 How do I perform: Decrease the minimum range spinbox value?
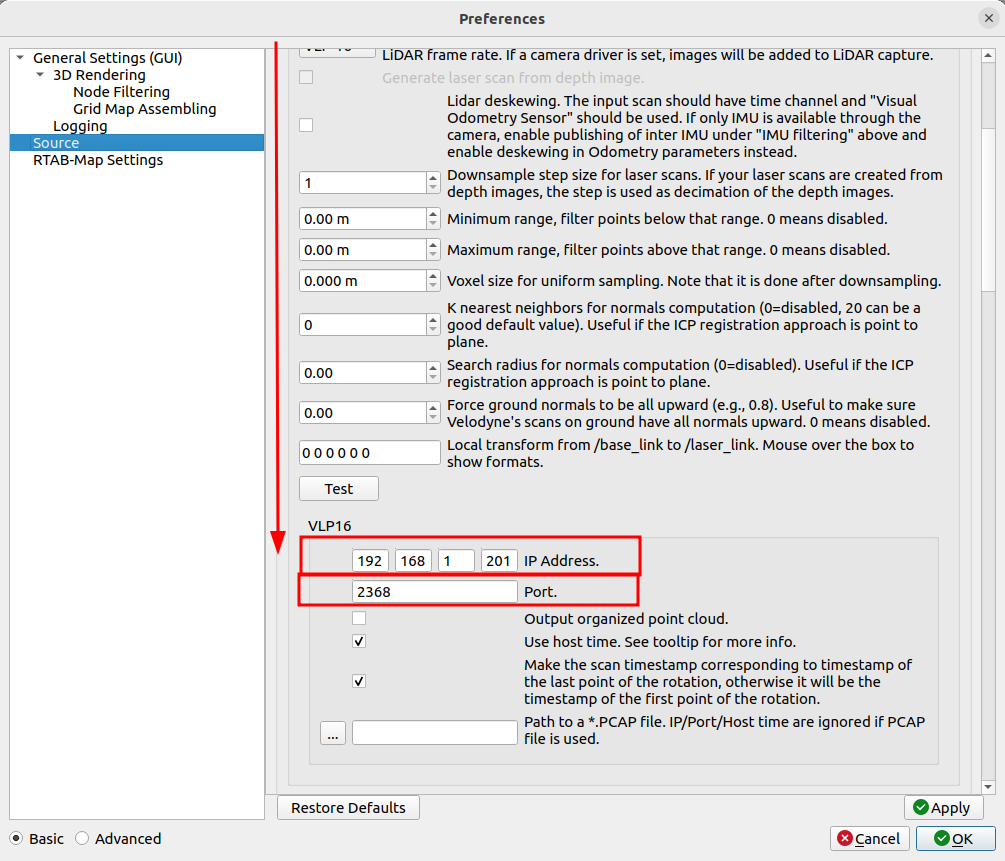[x=433, y=224]
